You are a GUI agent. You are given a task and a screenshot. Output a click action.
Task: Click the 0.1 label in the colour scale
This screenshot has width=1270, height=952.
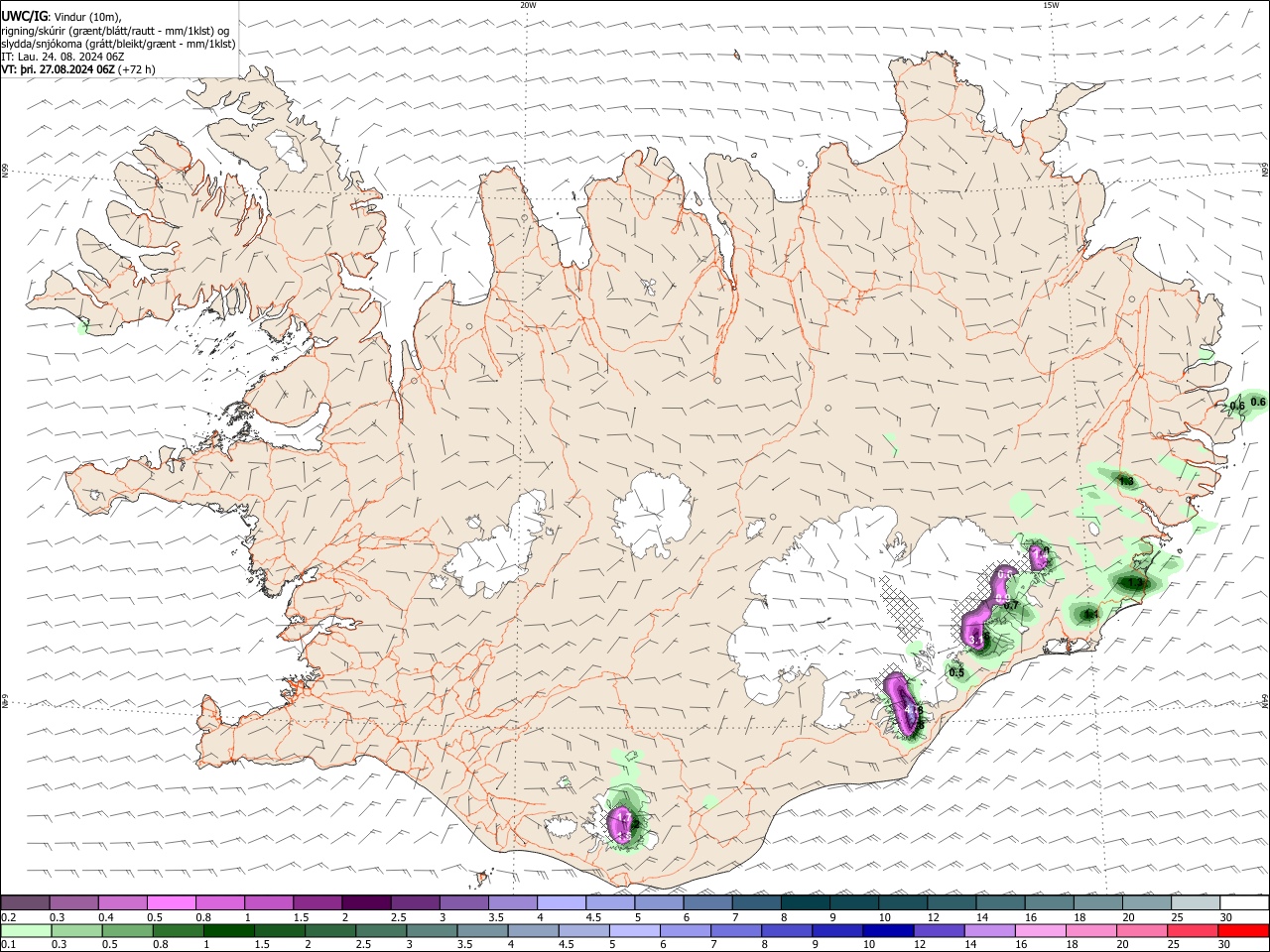click(x=8, y=945)
